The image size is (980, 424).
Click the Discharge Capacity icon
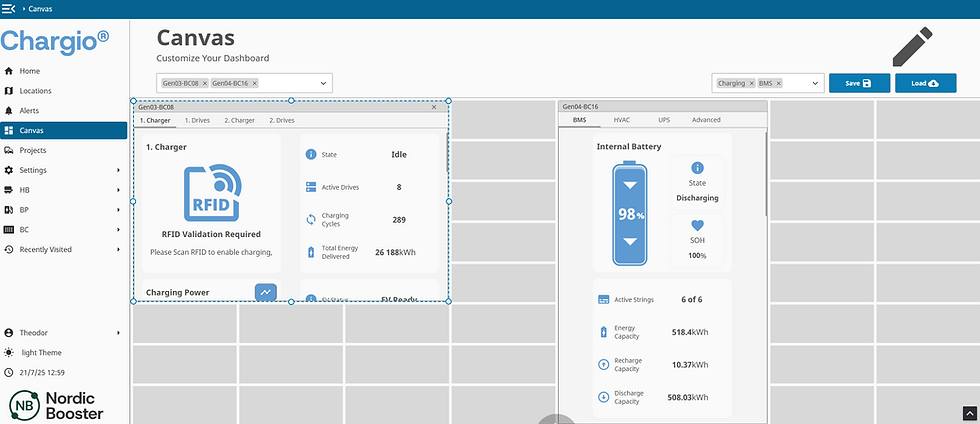point(604,397)
